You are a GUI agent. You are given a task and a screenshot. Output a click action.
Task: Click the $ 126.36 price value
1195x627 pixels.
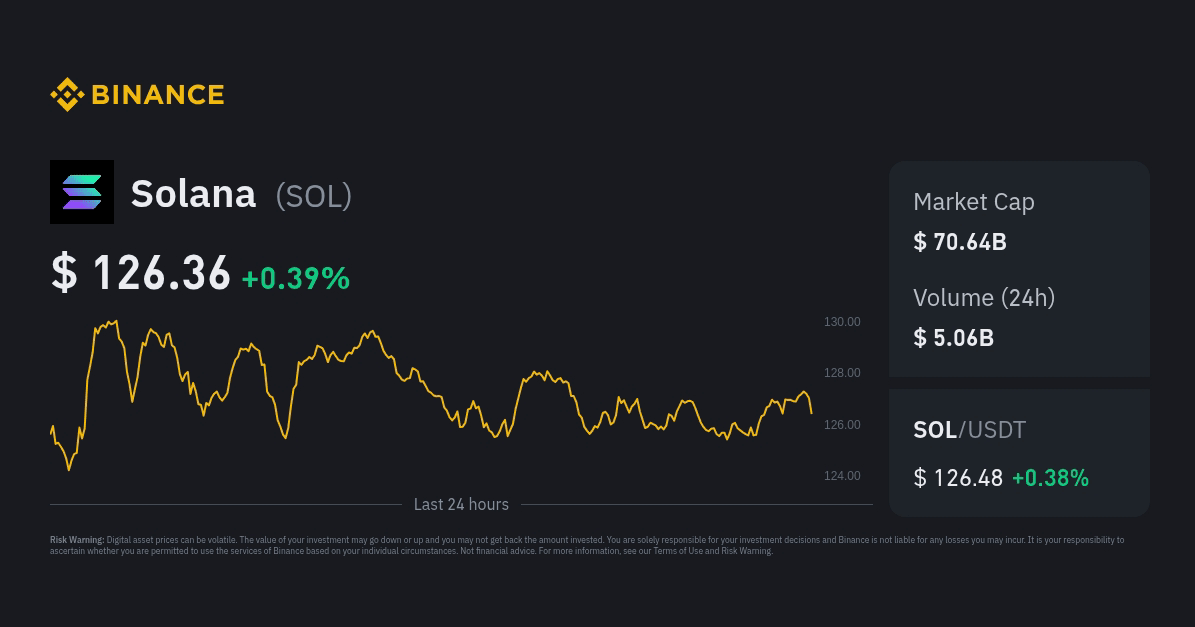[x=141, y=273]
